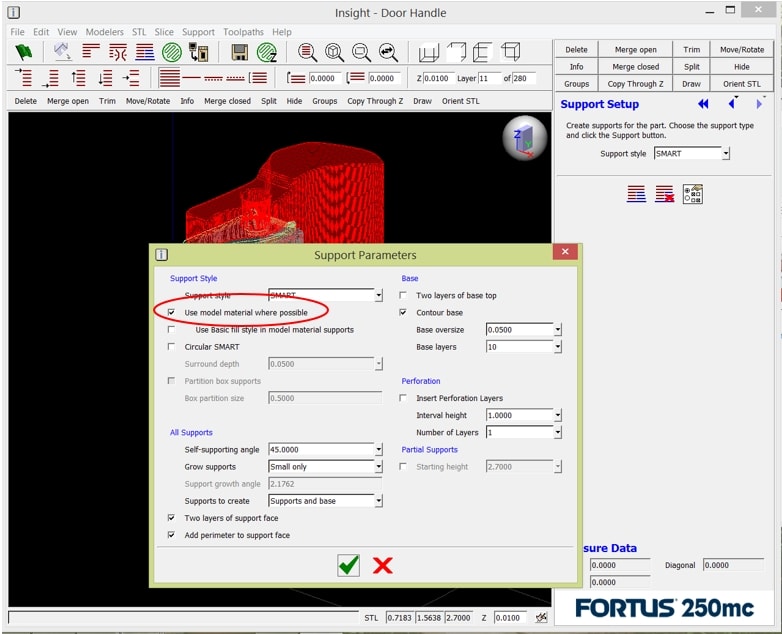Click the Orient STL button in right panel
The width and height of the screenshot is (782, 634).
point(741,84)
